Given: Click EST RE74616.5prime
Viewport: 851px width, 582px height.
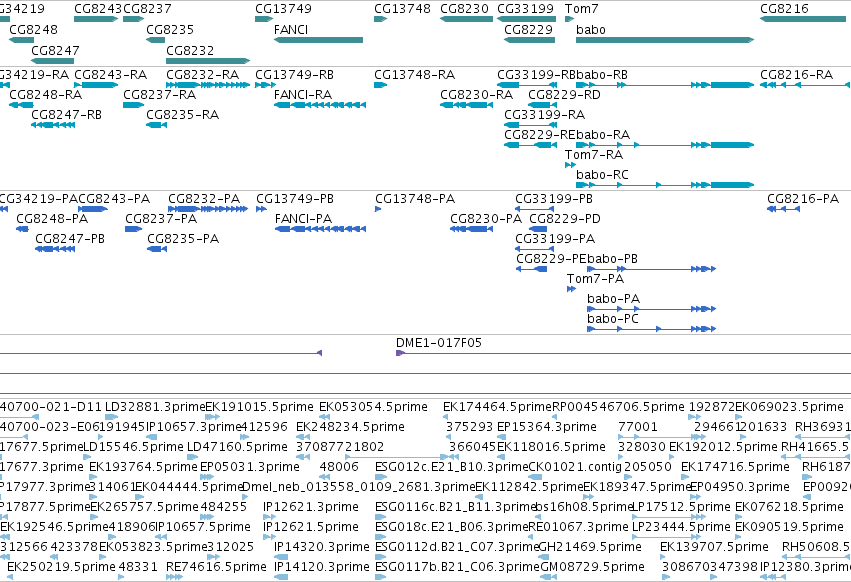Looking at the screenshot, I should [x=217, y=567].
